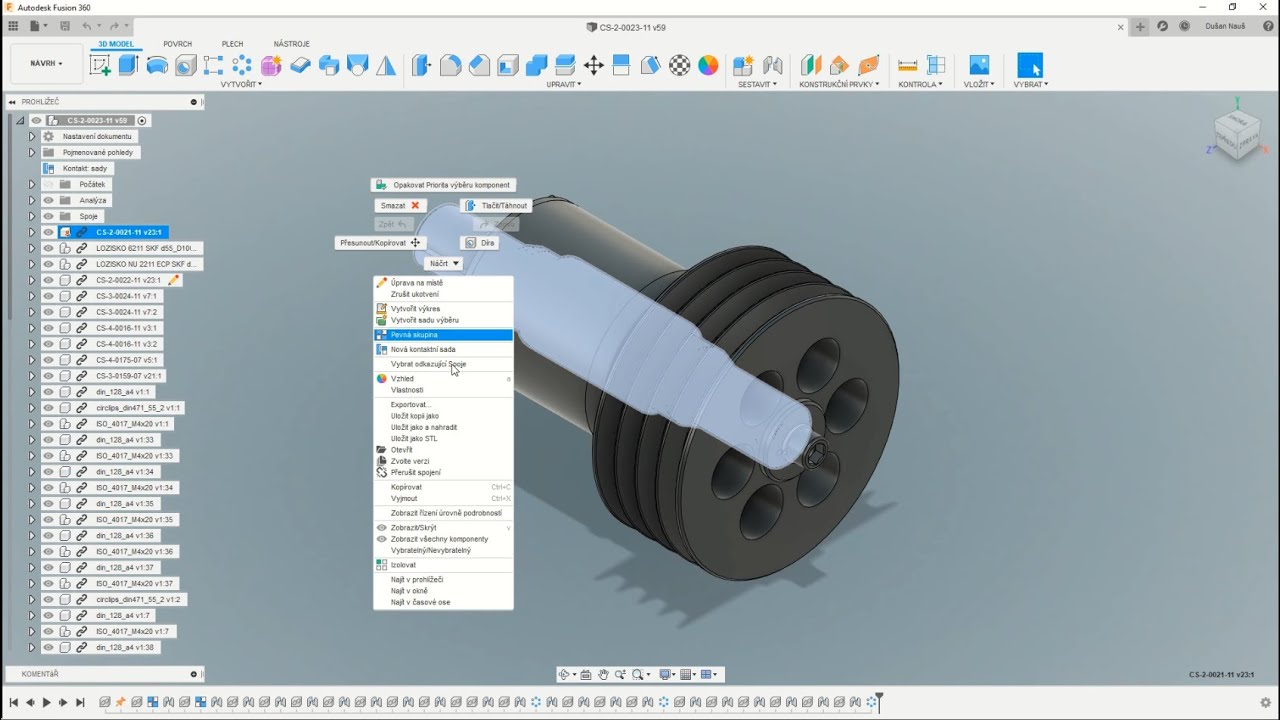Activate root component radio button
Image resolution: width=1280 pixels, height=720 pixels.
[x=142, y=120]
